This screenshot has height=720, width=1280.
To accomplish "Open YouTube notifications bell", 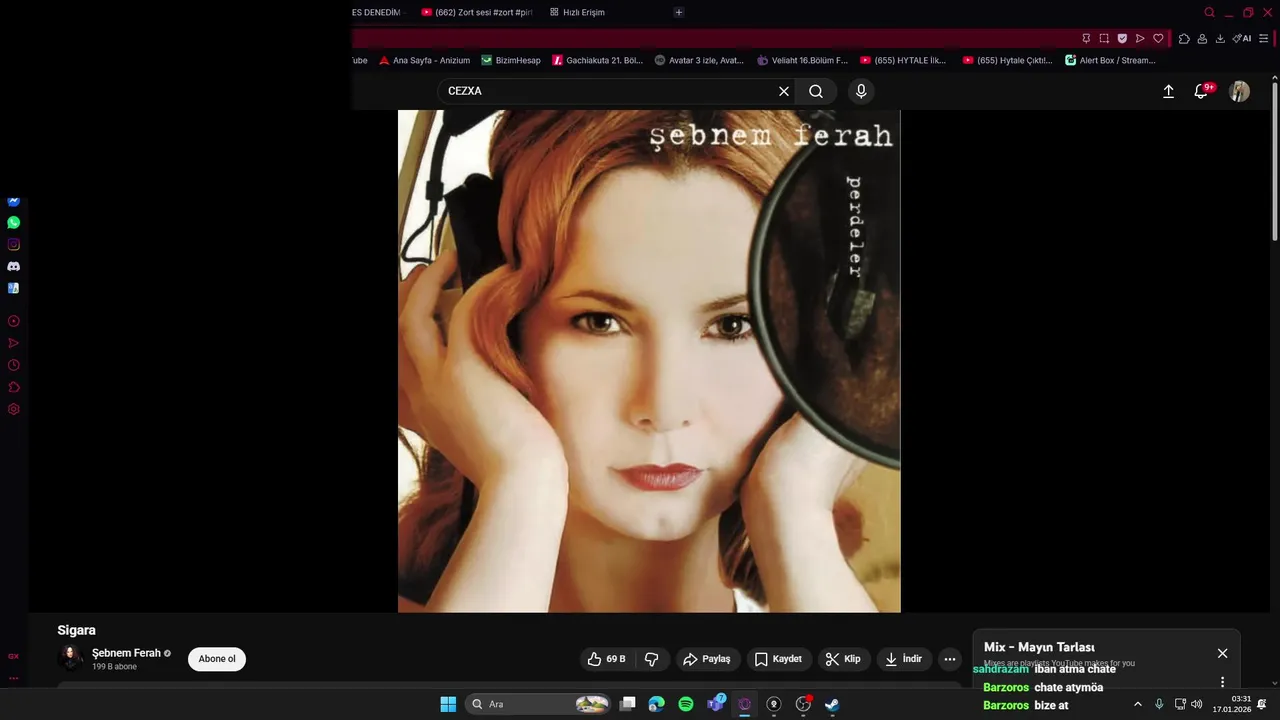I will [1202, 91].
